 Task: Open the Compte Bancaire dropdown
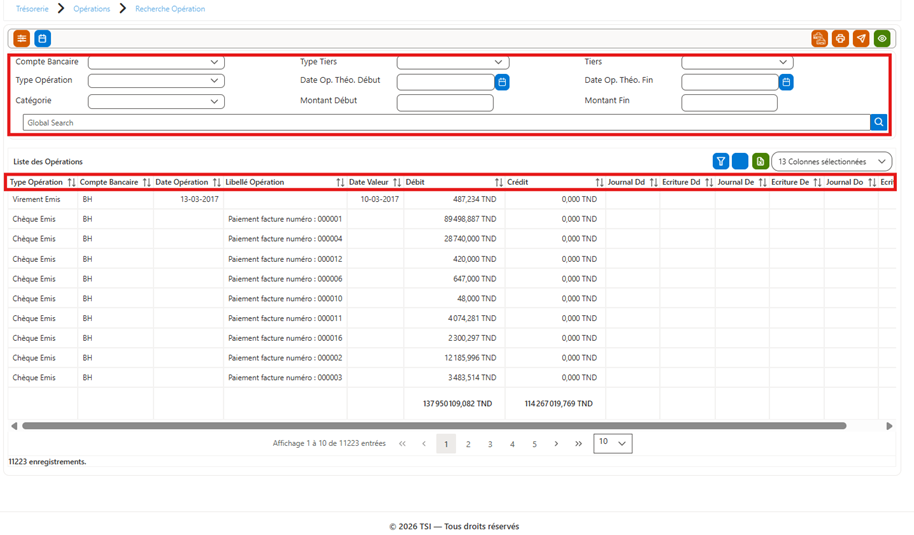[x=156, y=62]
